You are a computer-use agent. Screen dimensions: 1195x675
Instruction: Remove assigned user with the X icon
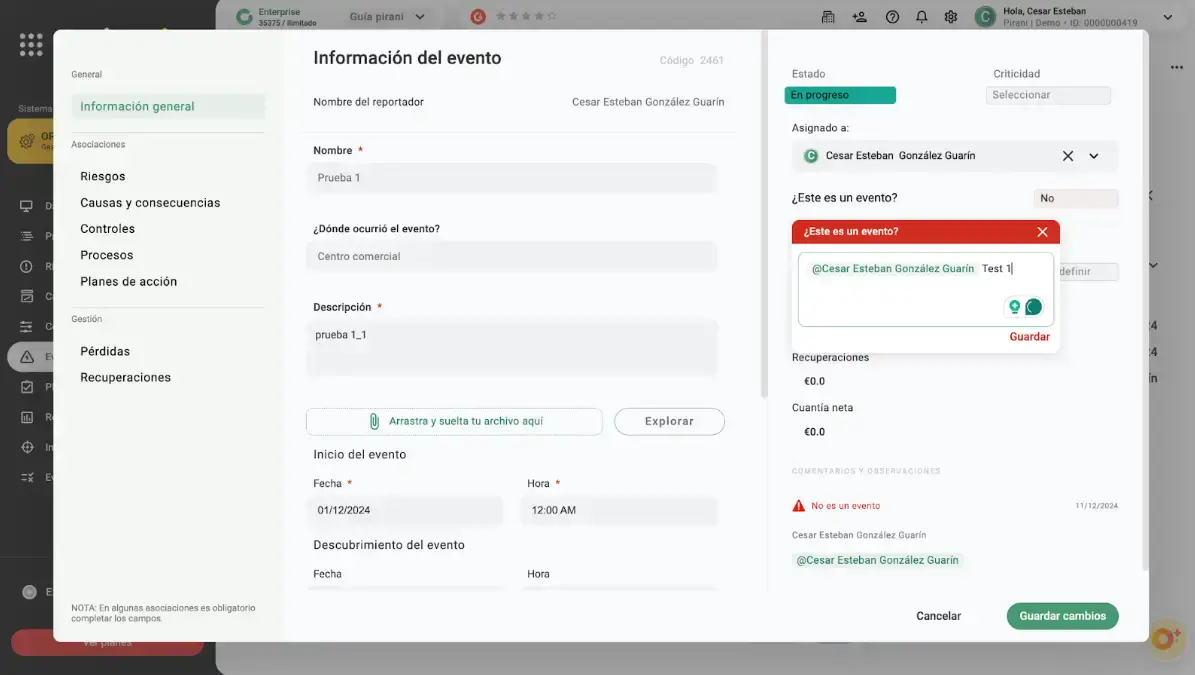coord(1067,156)
